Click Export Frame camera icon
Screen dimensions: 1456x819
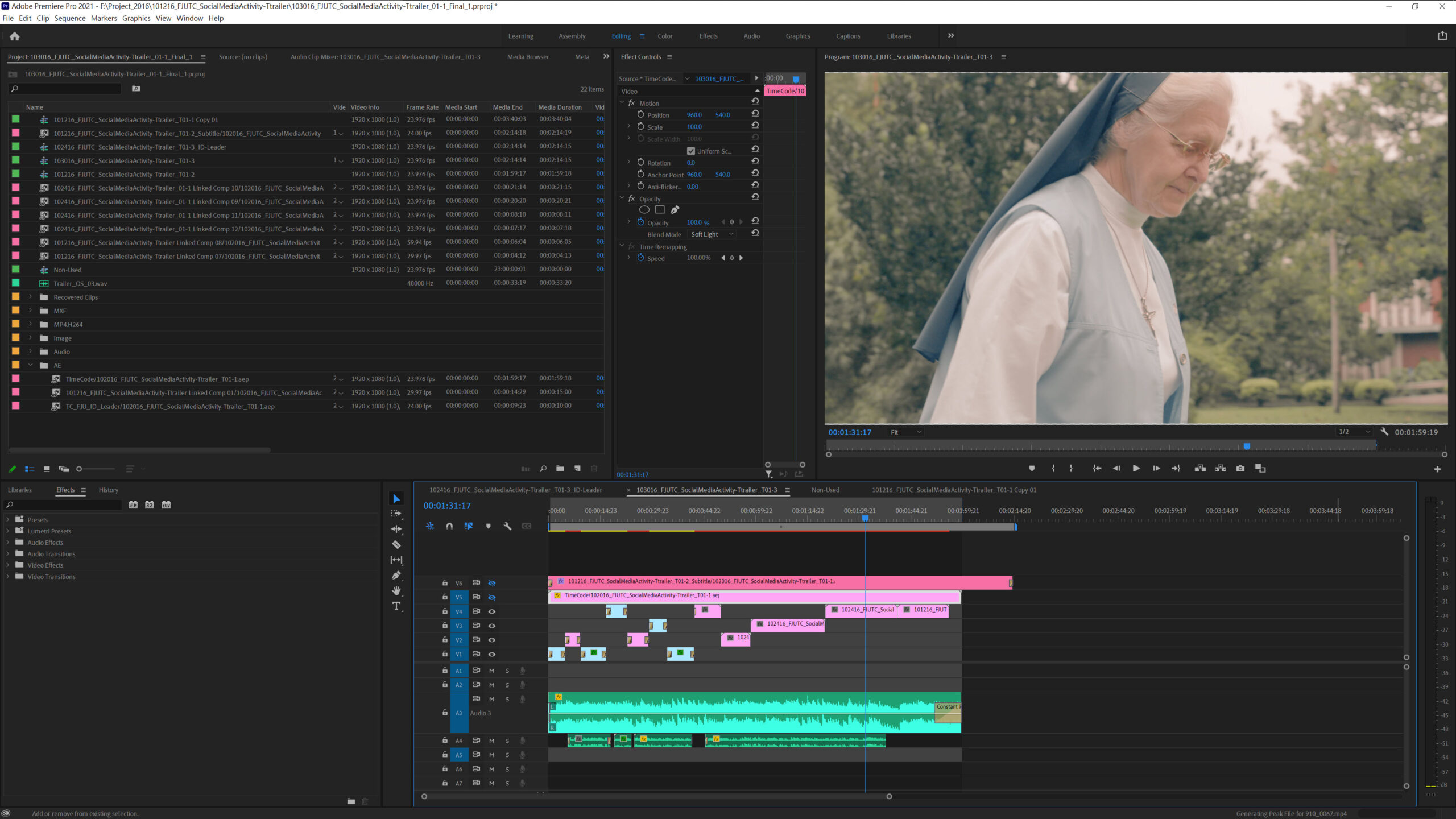click(1240, 469)
